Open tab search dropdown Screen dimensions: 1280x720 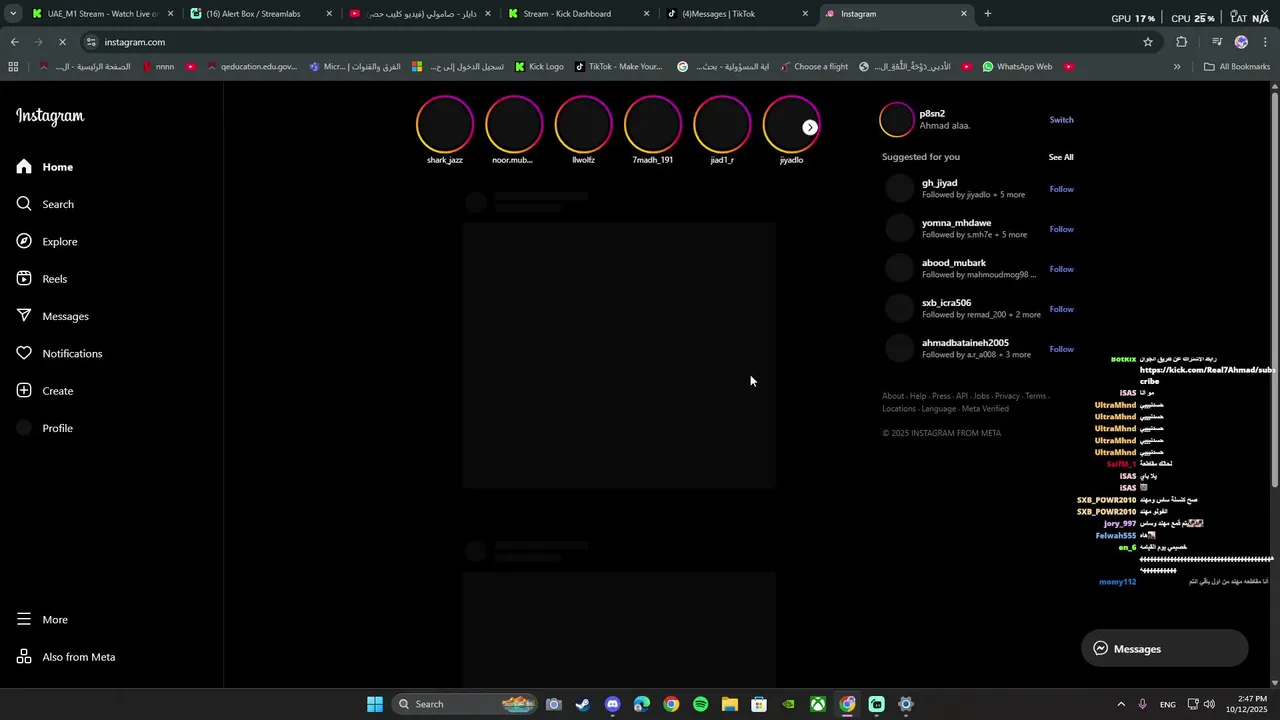13,14
